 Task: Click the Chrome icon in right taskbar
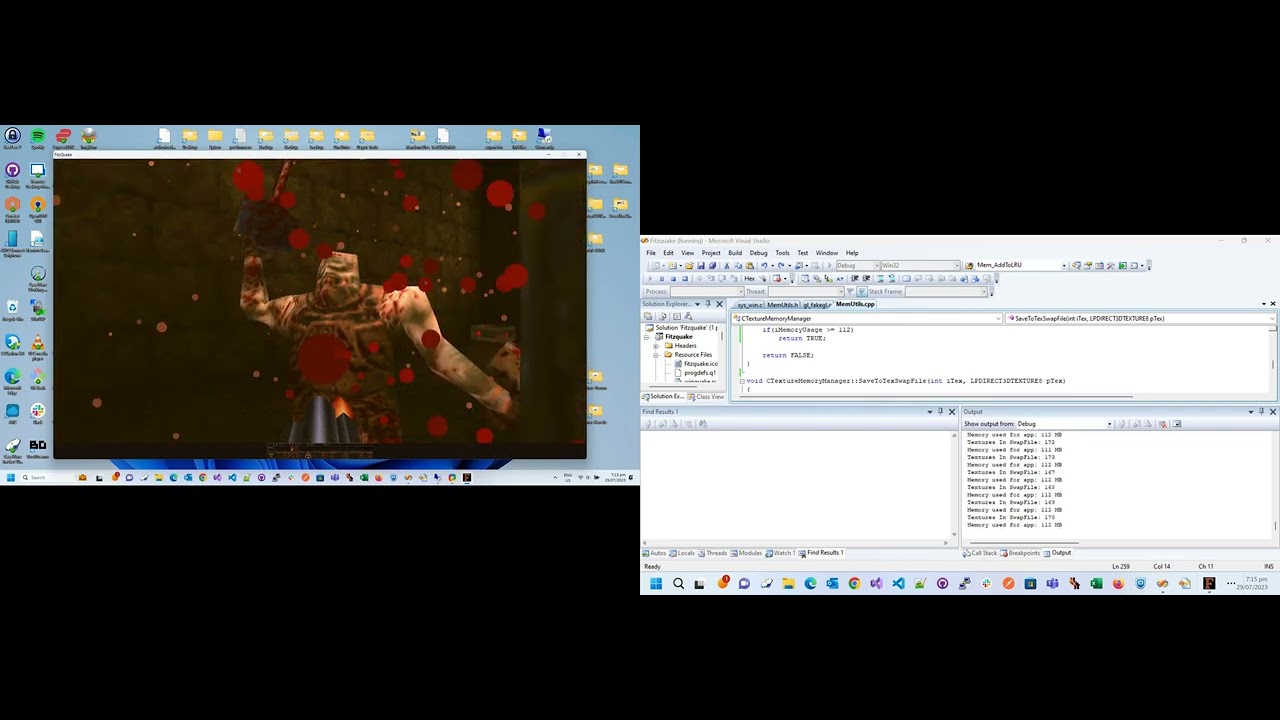[854, 583]
